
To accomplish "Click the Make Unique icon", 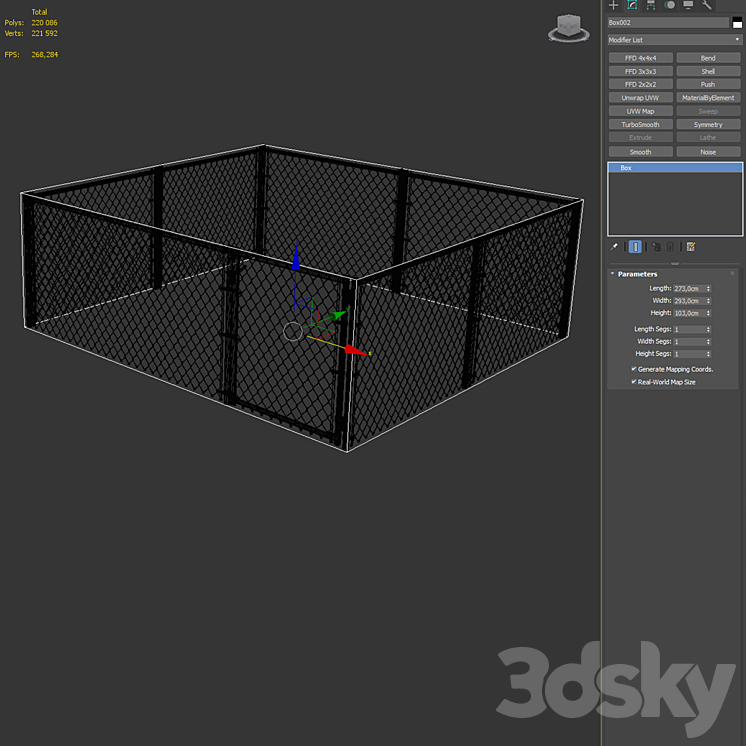I will pos(656,246).
